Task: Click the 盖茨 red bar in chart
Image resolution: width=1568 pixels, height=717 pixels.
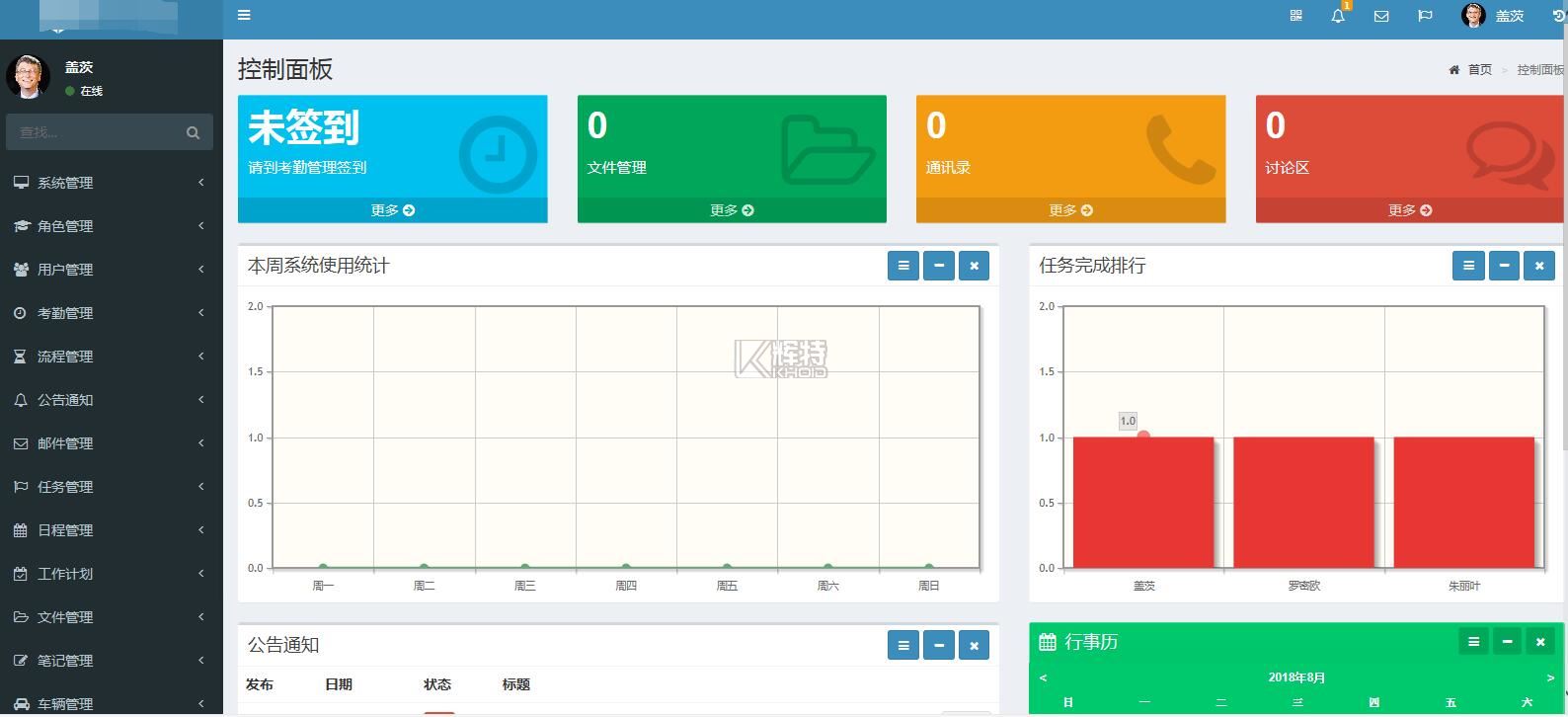Action: [x=1142, y=502]
